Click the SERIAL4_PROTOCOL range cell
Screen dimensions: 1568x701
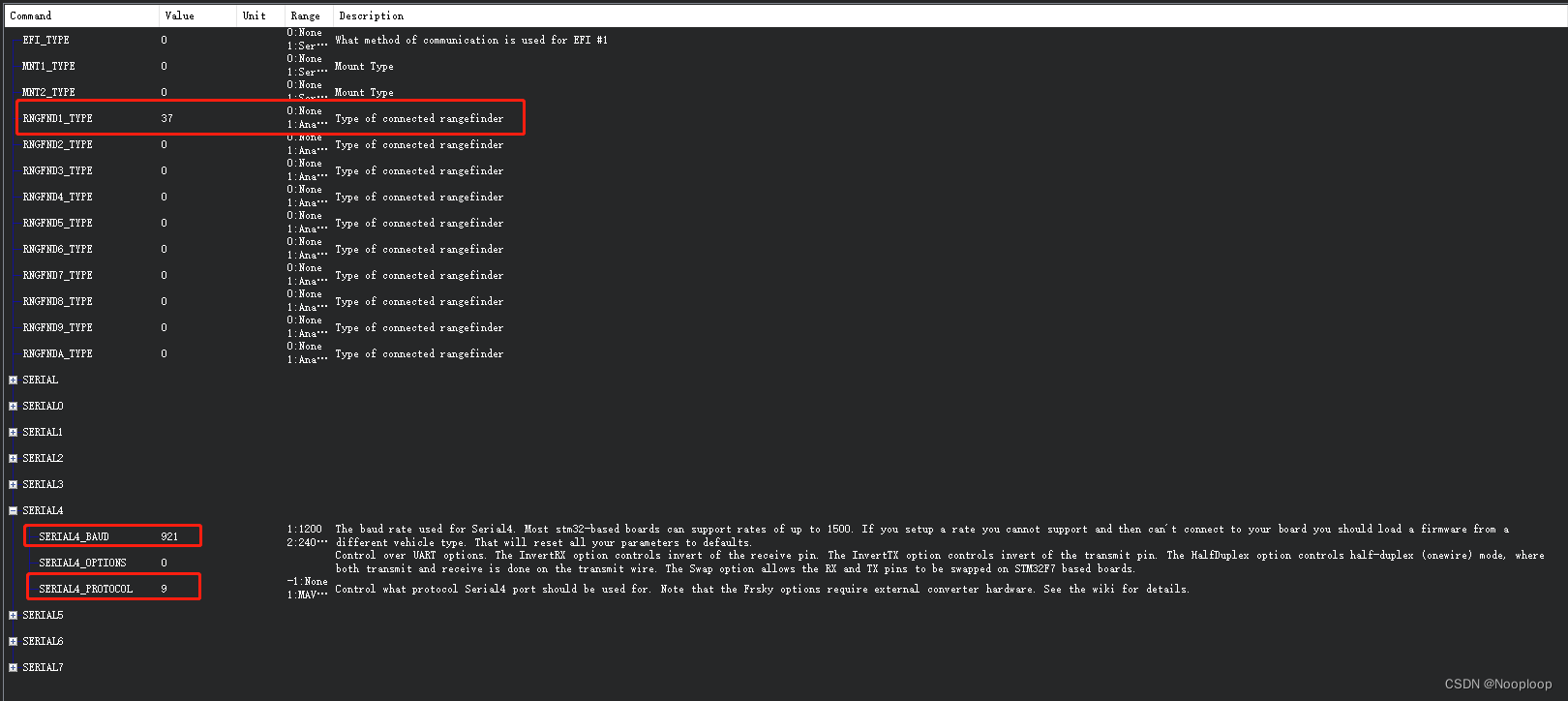(308, 588)
